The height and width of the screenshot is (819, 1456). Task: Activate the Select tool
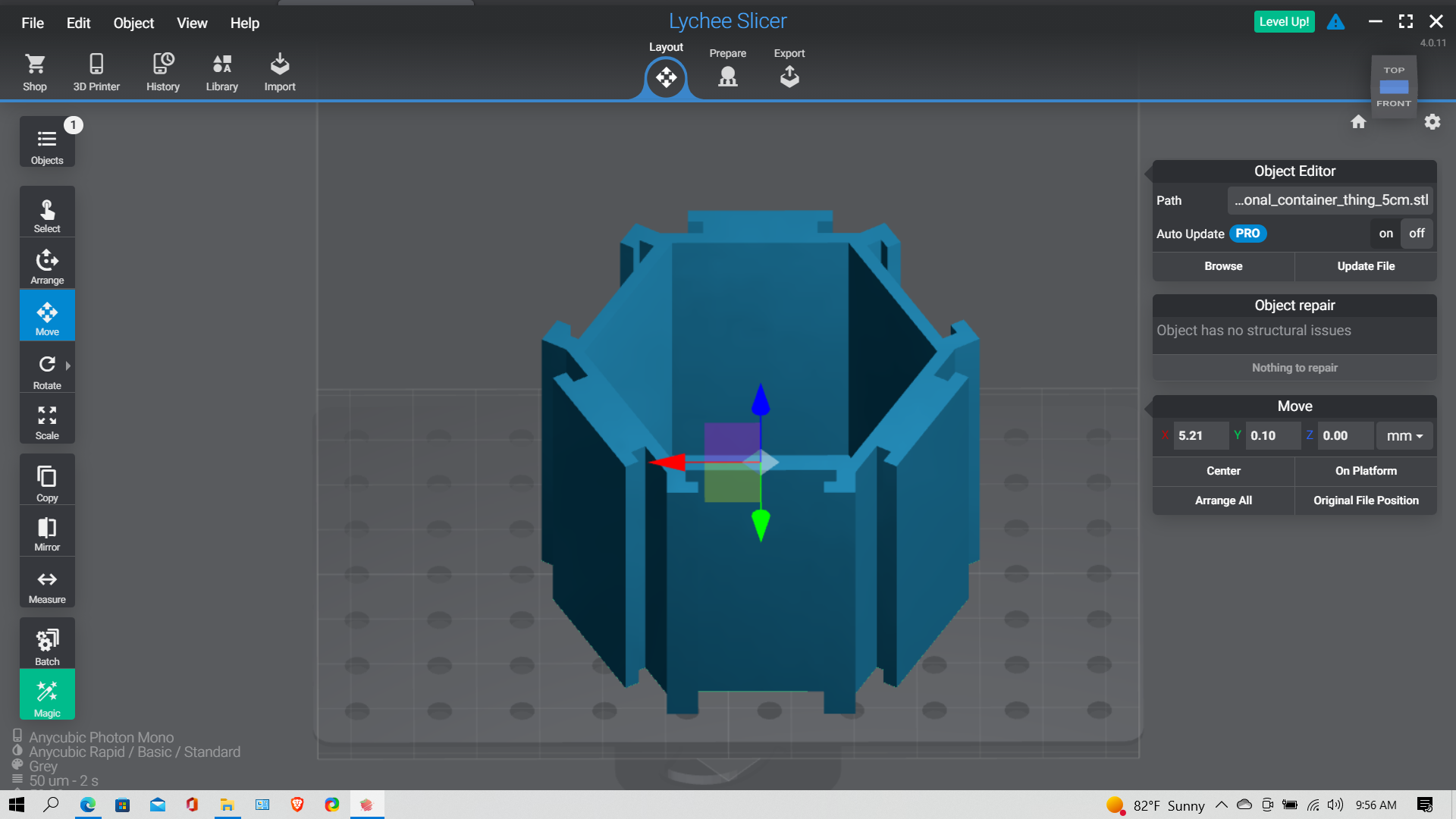(47, 213)
